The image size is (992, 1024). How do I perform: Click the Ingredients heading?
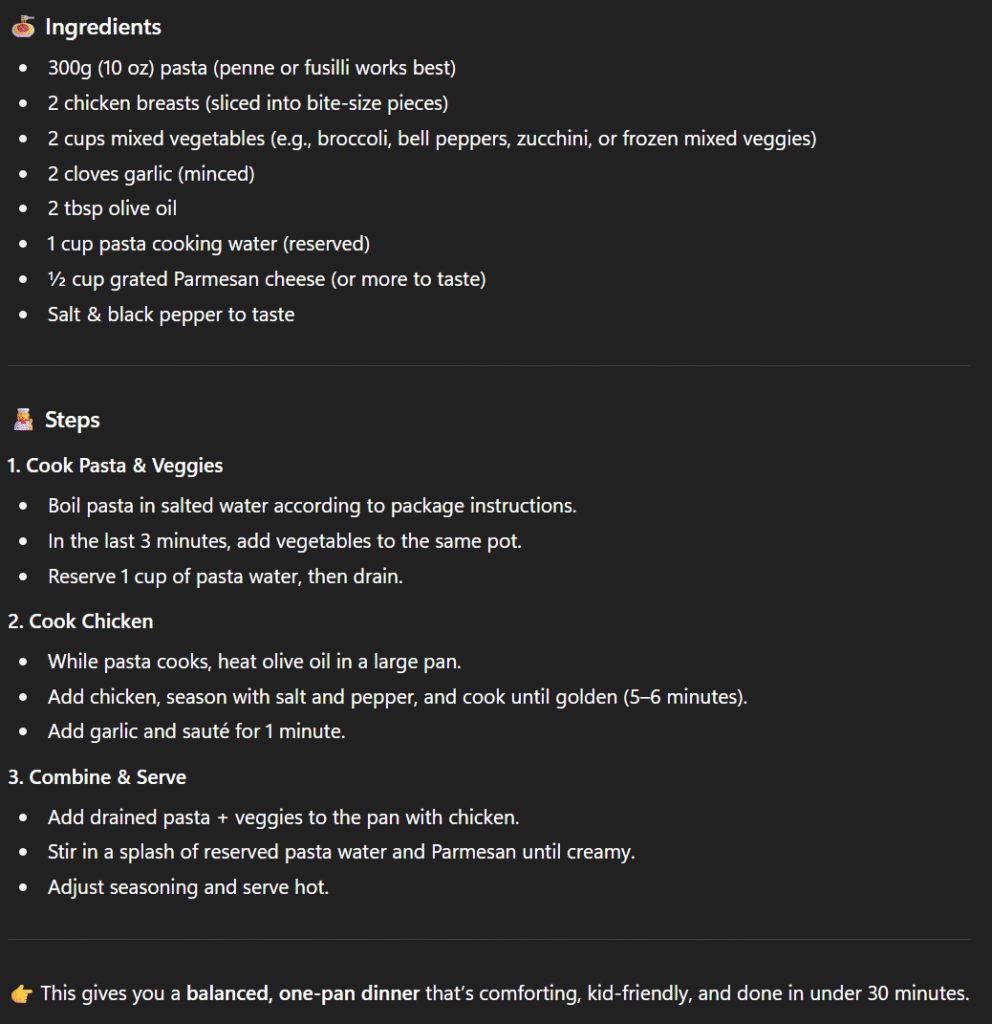click(x=103, y=28)
